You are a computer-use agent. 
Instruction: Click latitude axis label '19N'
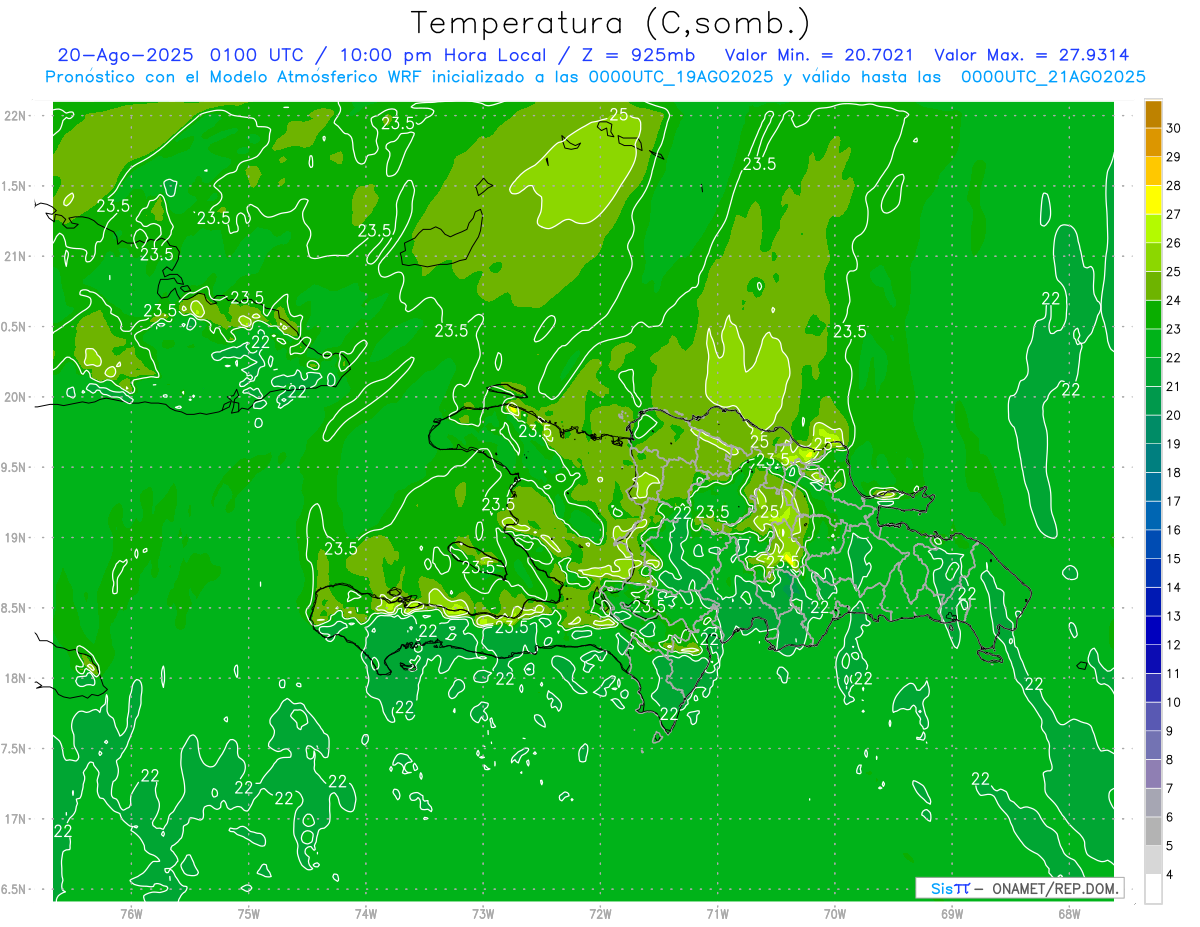(15, 538)
